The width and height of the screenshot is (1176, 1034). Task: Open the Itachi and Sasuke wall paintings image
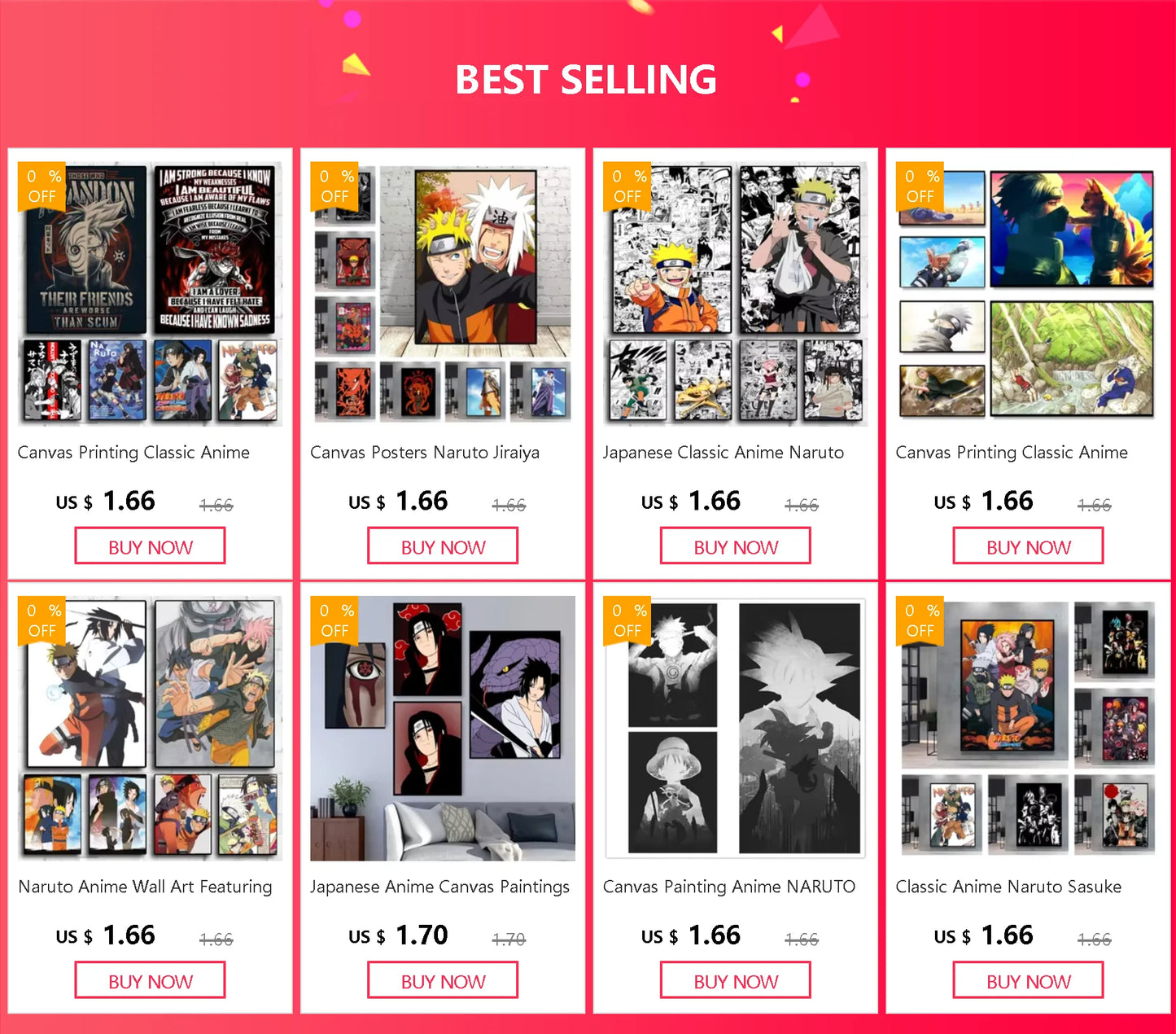443,728
